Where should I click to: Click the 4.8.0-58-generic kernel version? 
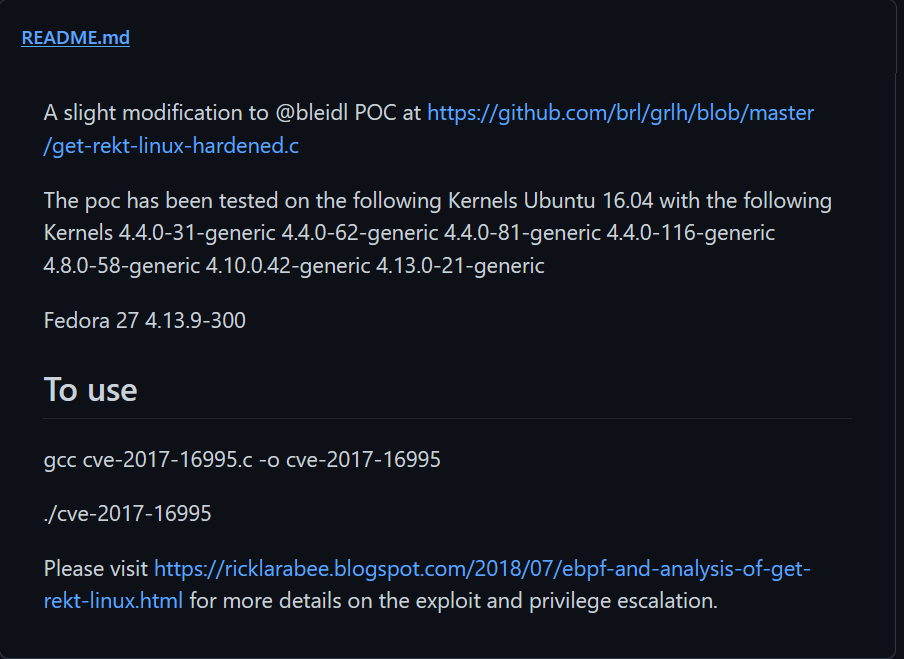[122, 266]
